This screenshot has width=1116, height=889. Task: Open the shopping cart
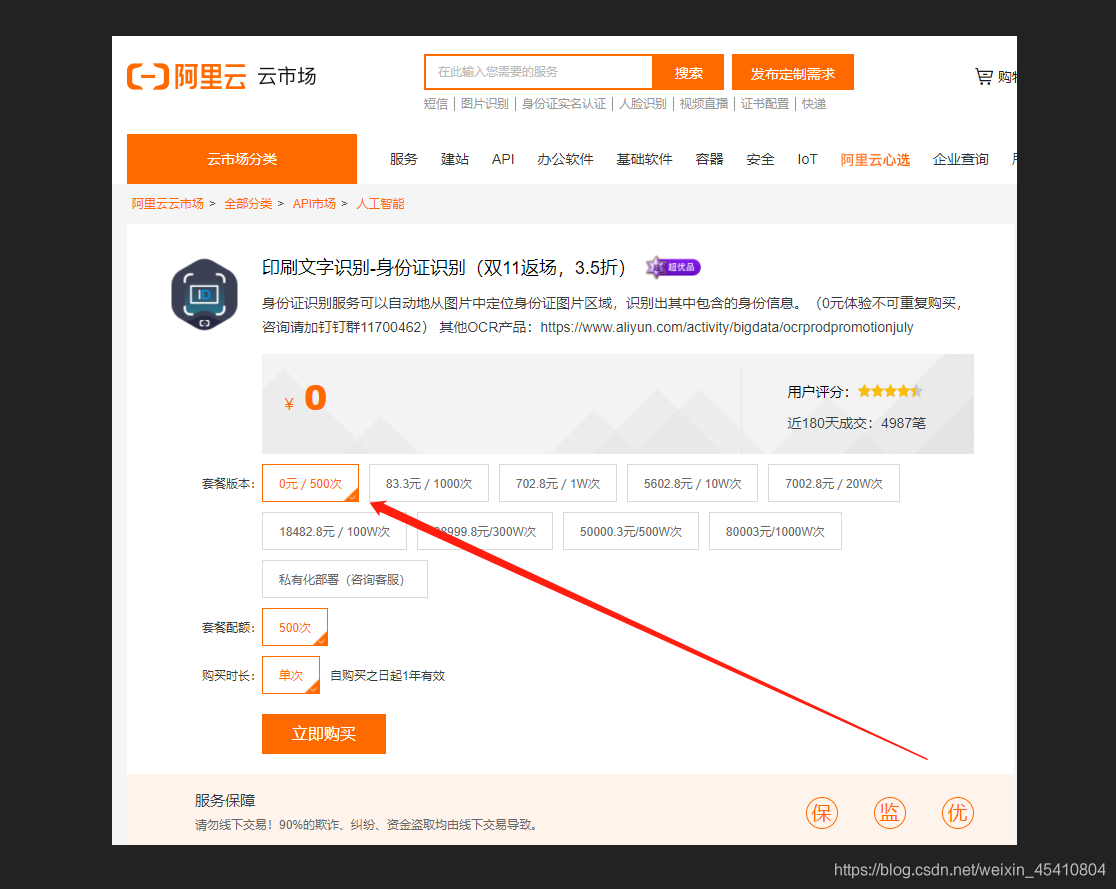[x=985, y=76]
